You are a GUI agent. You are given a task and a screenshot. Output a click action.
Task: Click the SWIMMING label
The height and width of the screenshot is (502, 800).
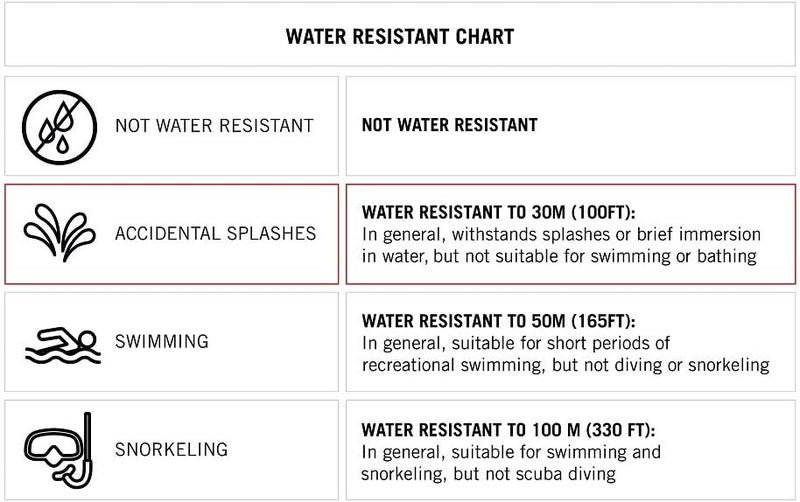coord(162,341)
